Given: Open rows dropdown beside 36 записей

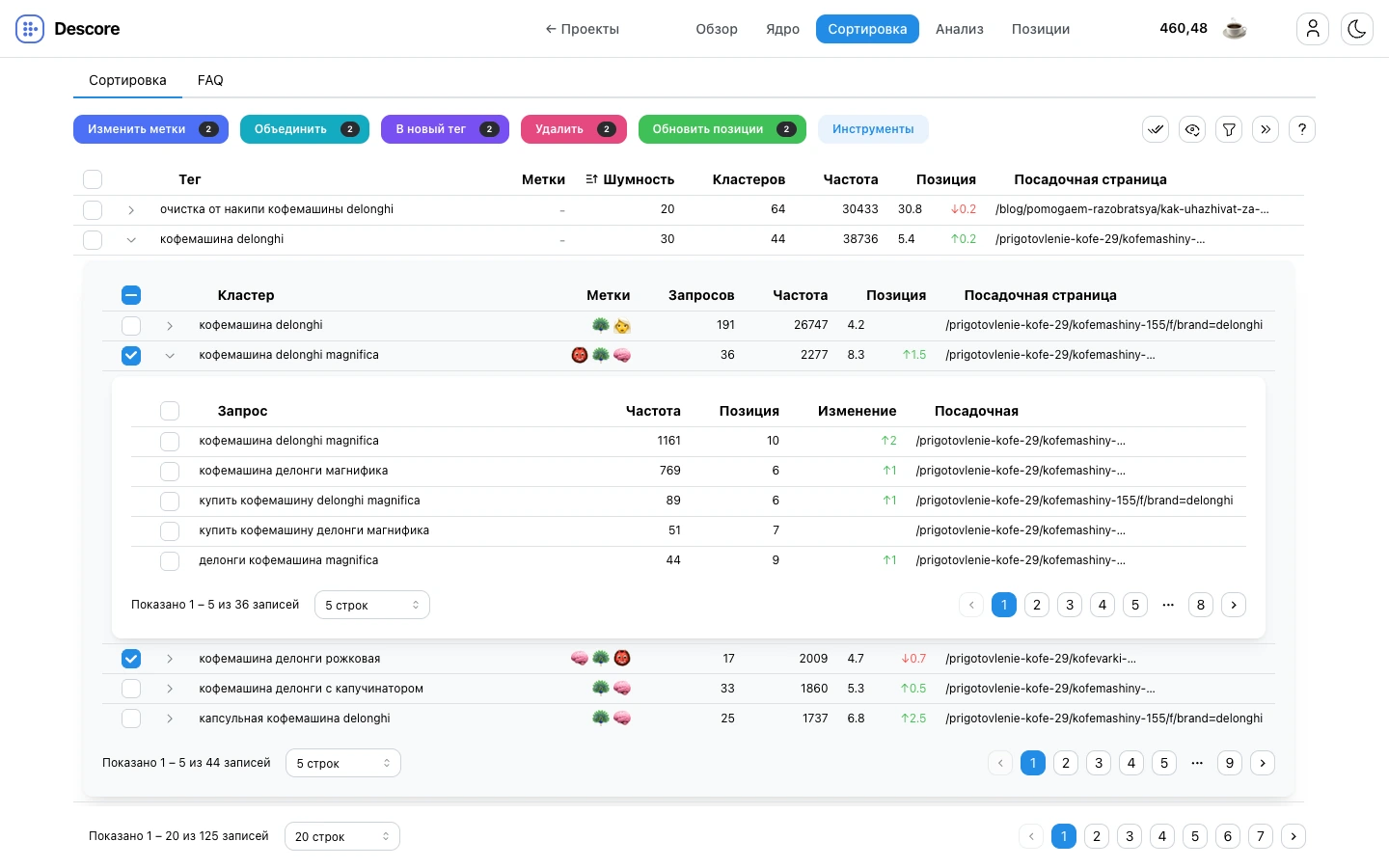Looking at the screenshot, I should tap(372, 605).
